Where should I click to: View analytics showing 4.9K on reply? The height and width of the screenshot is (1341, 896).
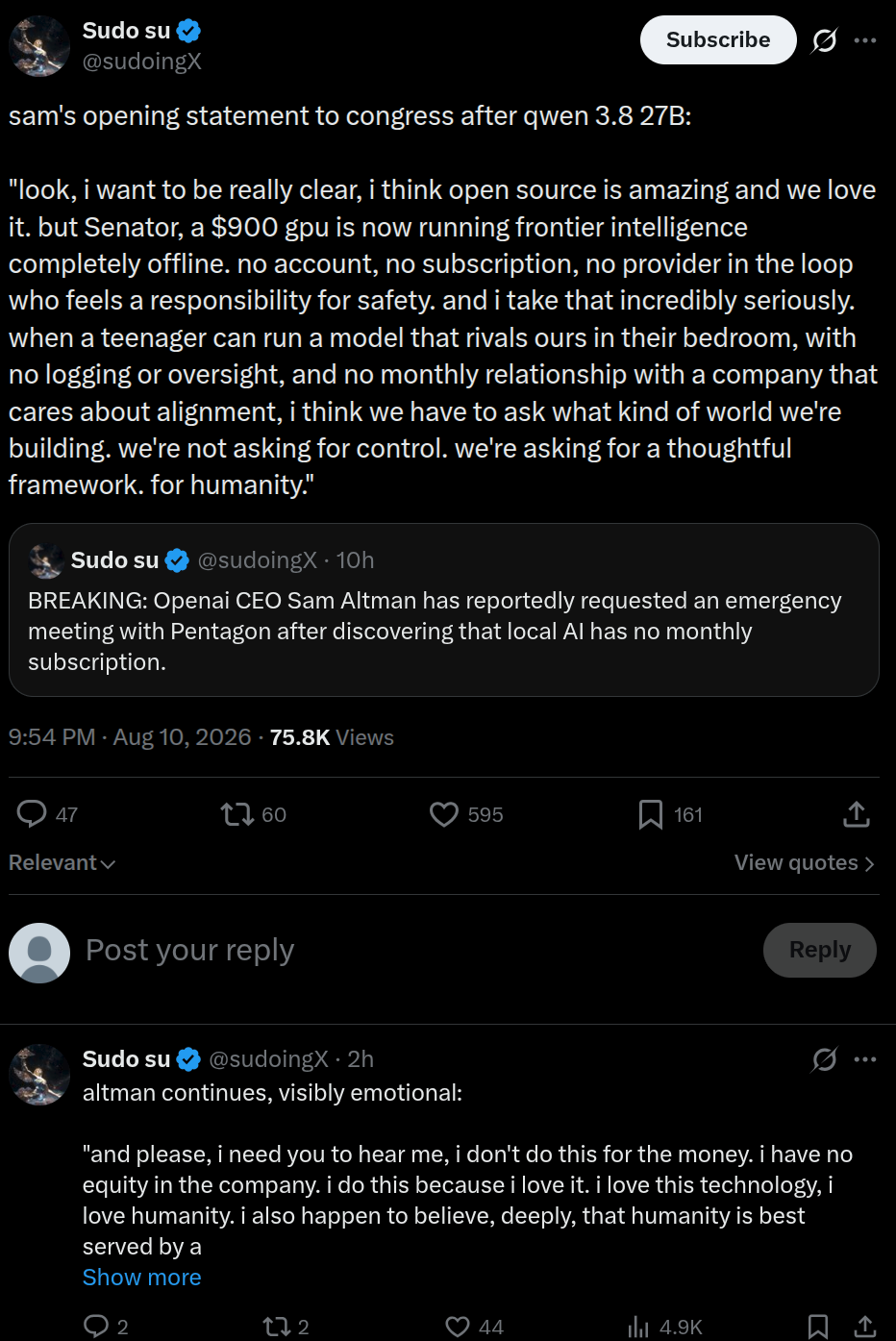click(x=665, y=1327)
